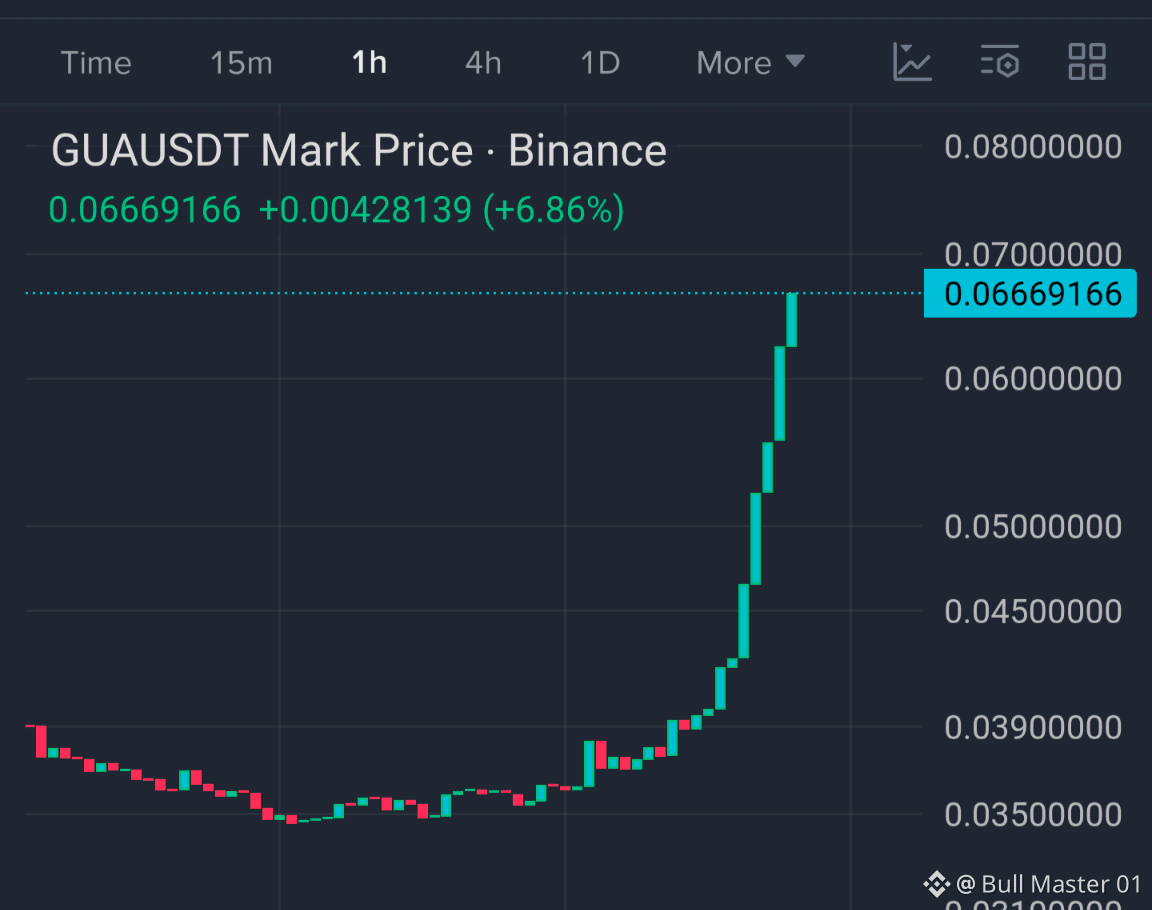Click the 0.05000000 axis label
Image resolution: width=1152 pixels, height=910 pixels.
[x=1032, y=527]
